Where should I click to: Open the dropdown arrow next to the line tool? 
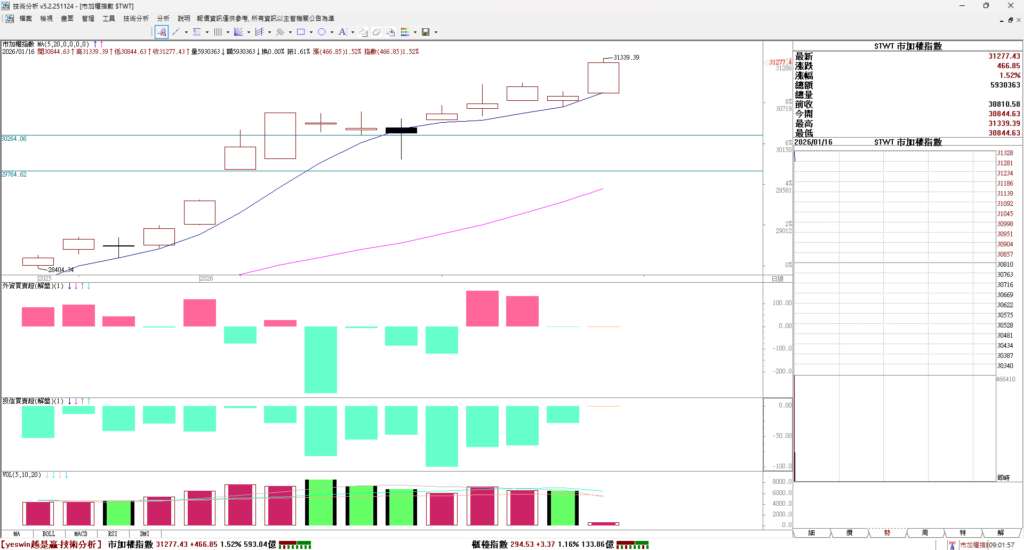(x=186, y=32)
